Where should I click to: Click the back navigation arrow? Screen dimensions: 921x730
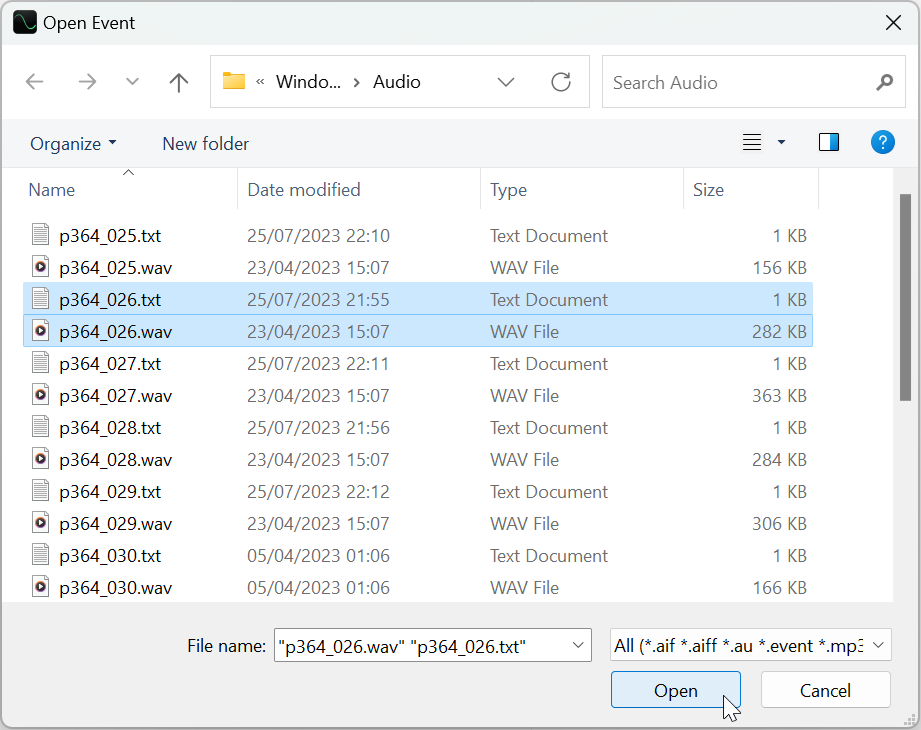tap(34, 82)
